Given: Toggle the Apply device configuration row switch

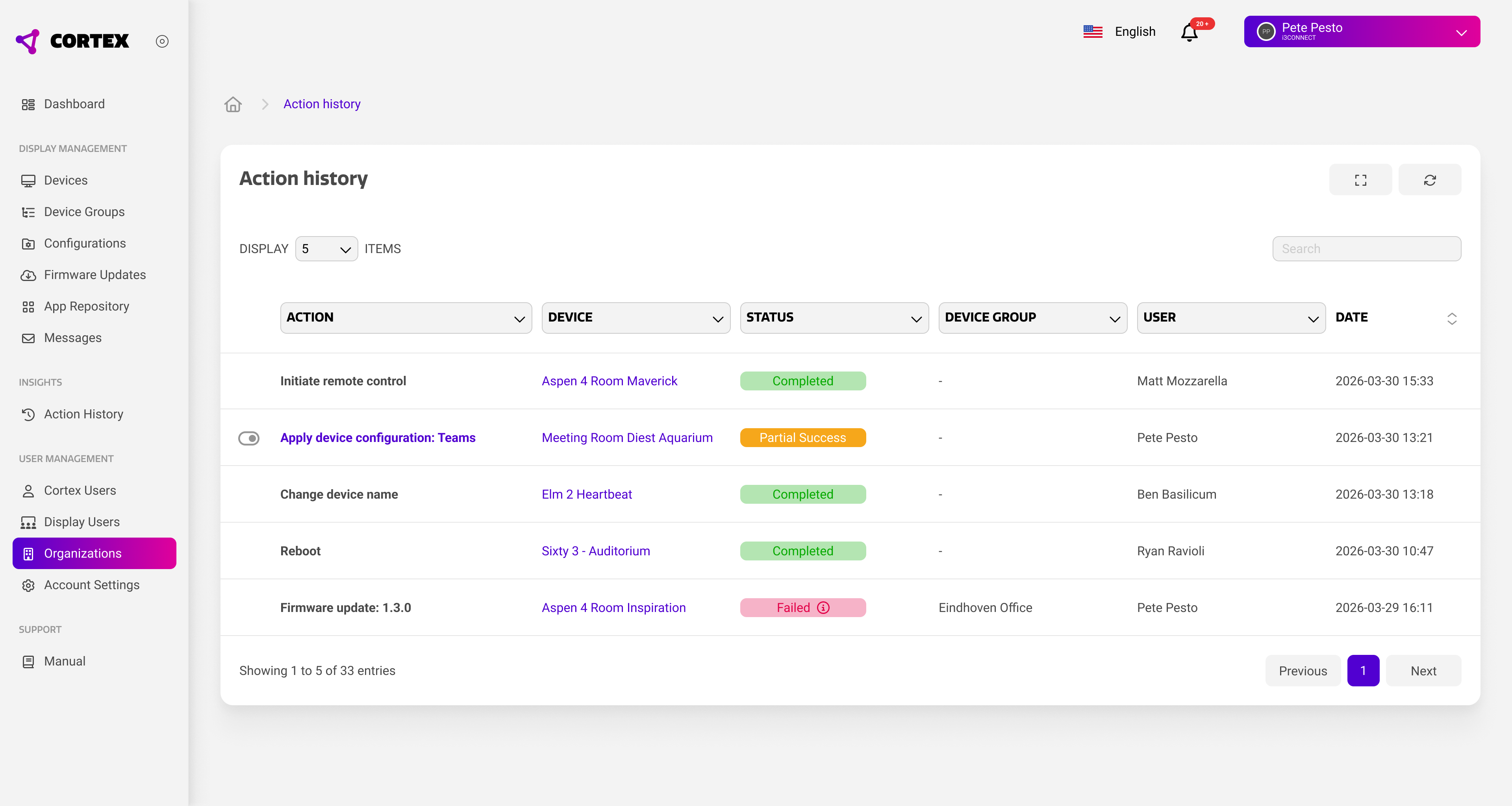Looking at the screenshot, I should pyautogui.click(x=249, y=438).
